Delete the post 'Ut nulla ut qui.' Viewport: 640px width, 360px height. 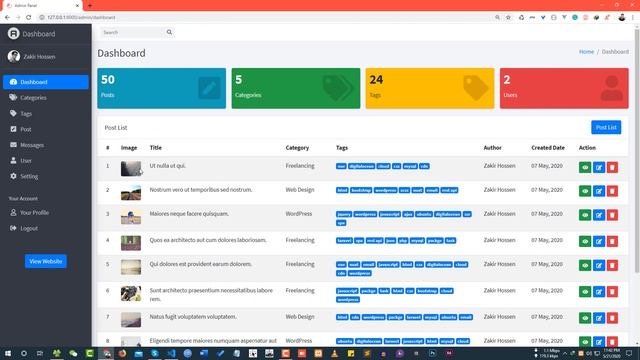612,167
